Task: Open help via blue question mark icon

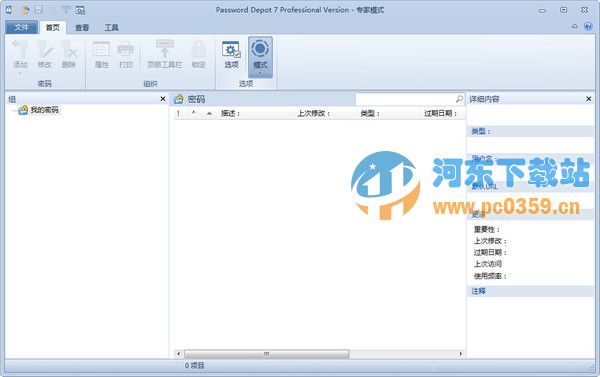Action: tap(588, 26)
